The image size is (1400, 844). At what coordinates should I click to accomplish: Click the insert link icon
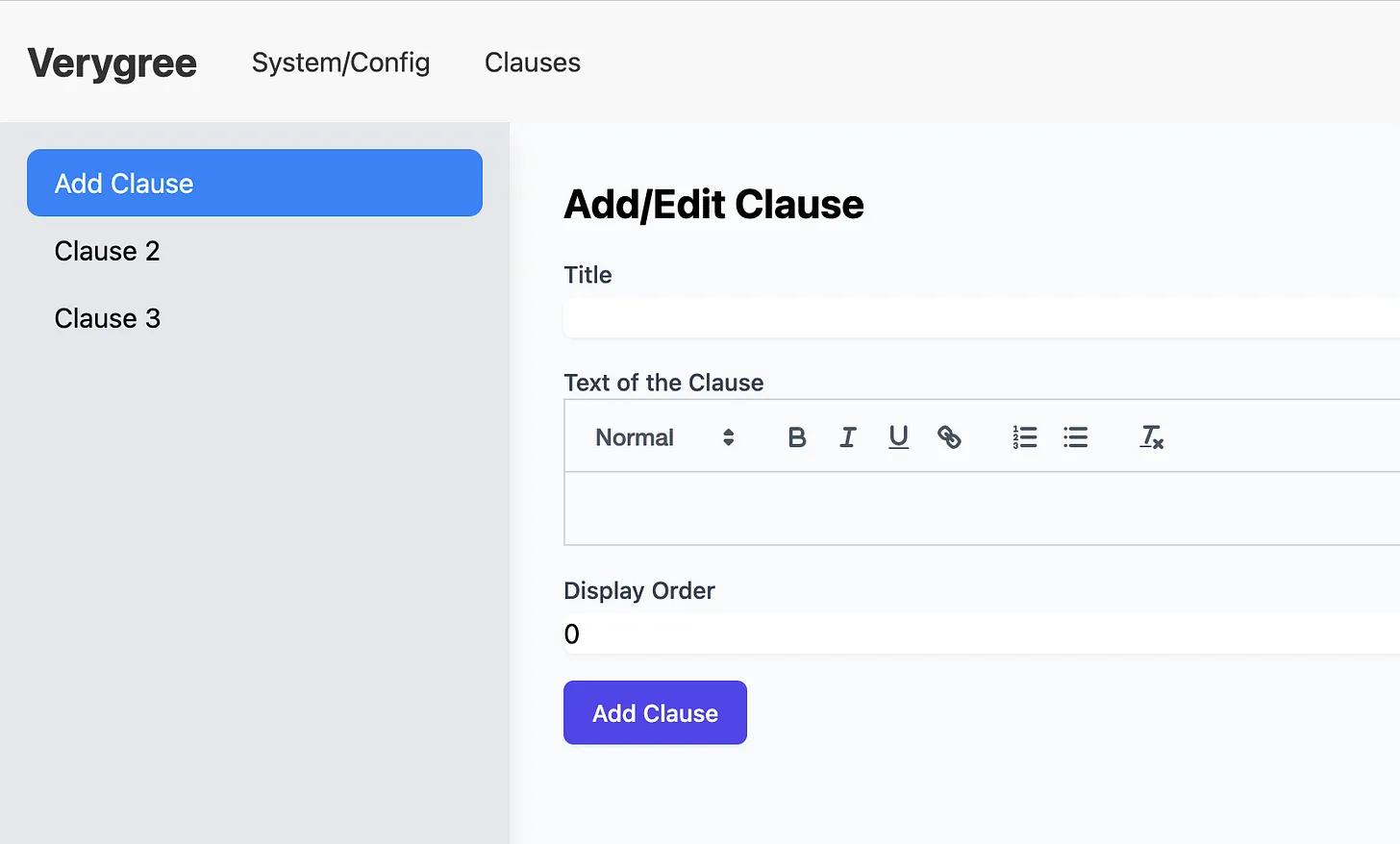coord(949,437)
